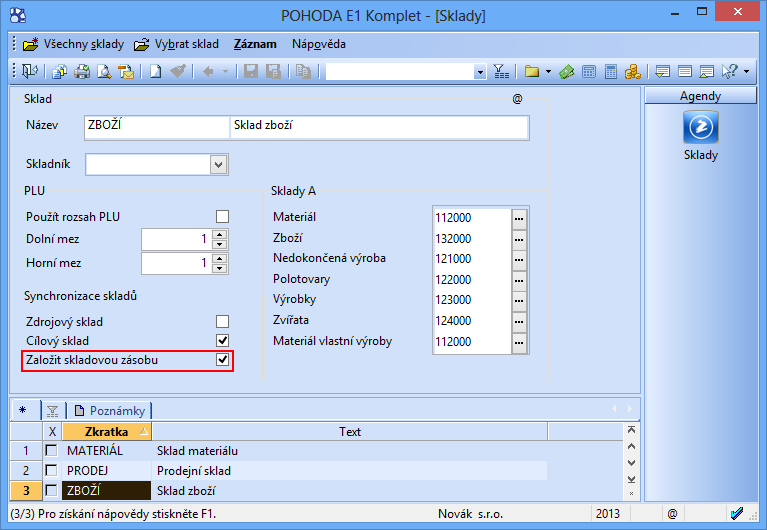Image resolution: width=767 pixels, height=530 pixels.
Task: Jump to last record with bottom scroll arrow
Action: 632,479
